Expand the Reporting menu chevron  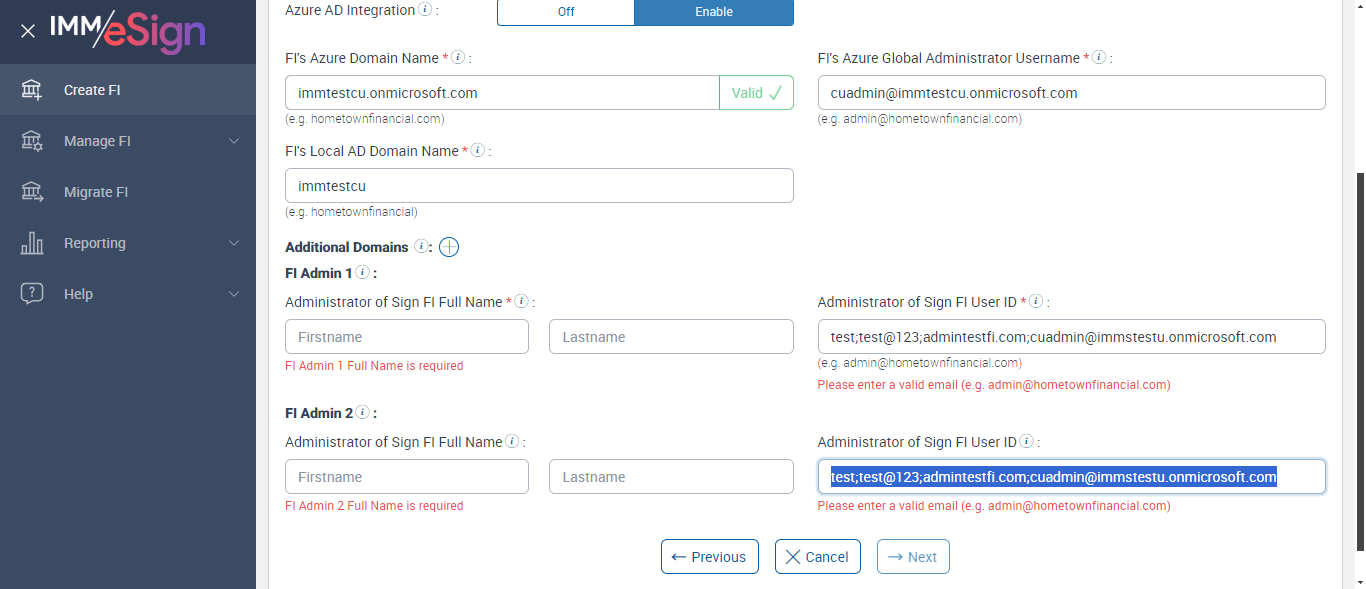[234, 243]
